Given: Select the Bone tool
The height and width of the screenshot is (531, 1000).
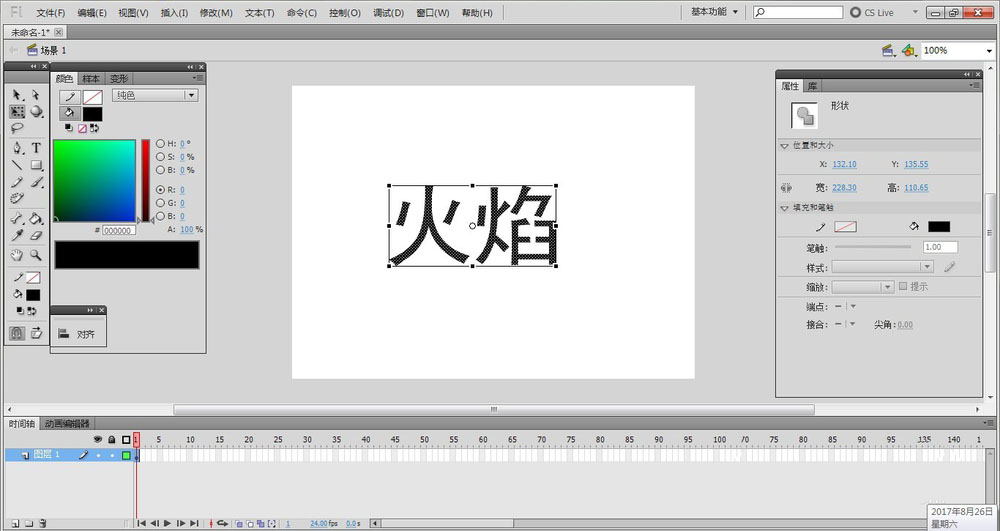Looking at the screenshot, I should coord(17,218).
